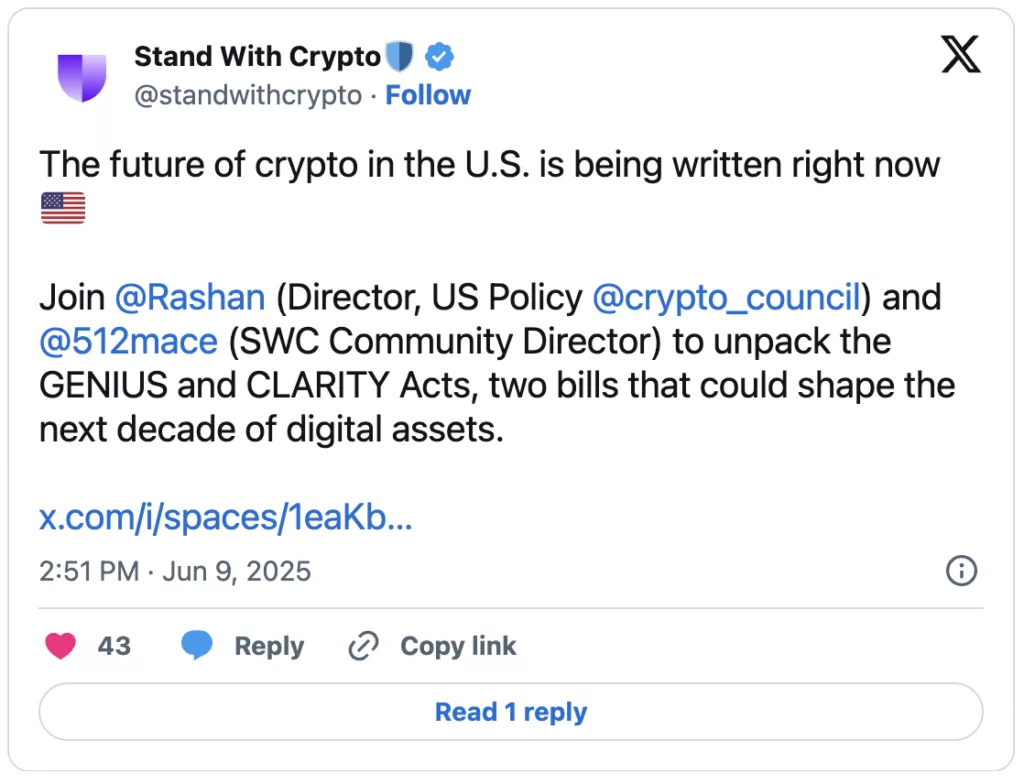Click the shield emoji beside the account name
The width and height of the screenshot is (1024, 784).
pyautogui.click(x=400, y=57)
